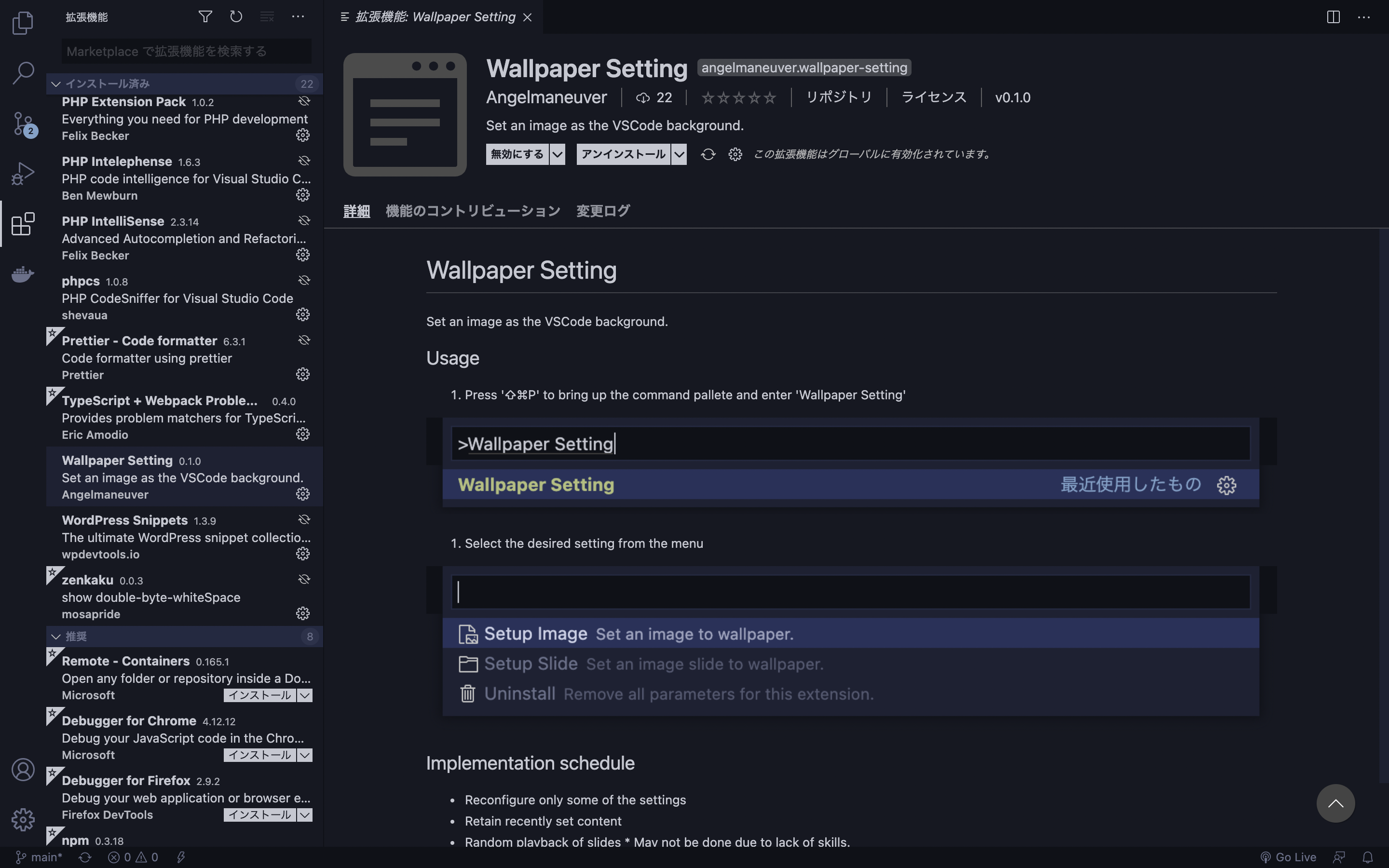The width and height of the screenshot is (1389, 868).
Task: Collapse the 推奨 section
Action: click(x=184, y=636)
